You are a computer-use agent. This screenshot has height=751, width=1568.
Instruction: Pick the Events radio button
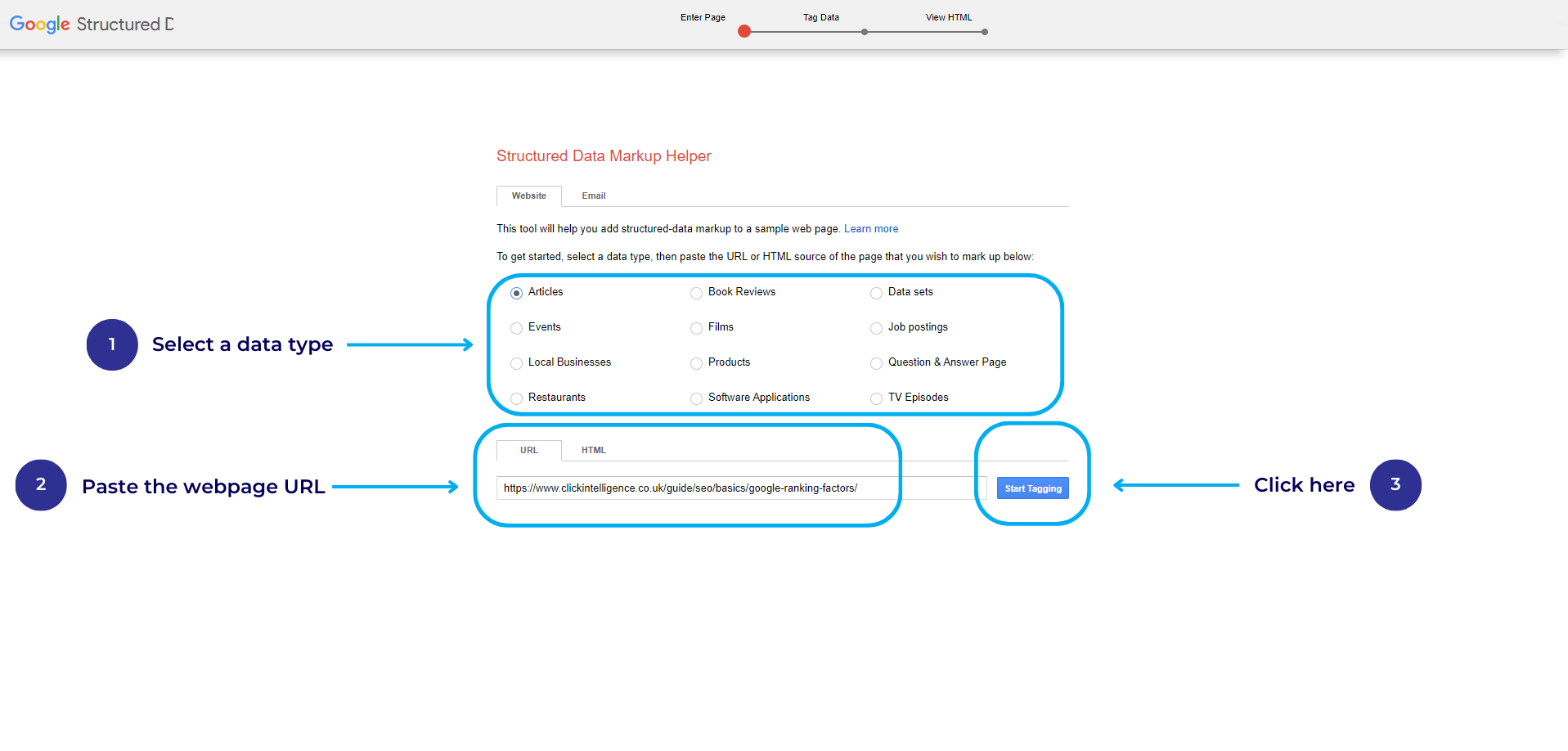[516, 328]
